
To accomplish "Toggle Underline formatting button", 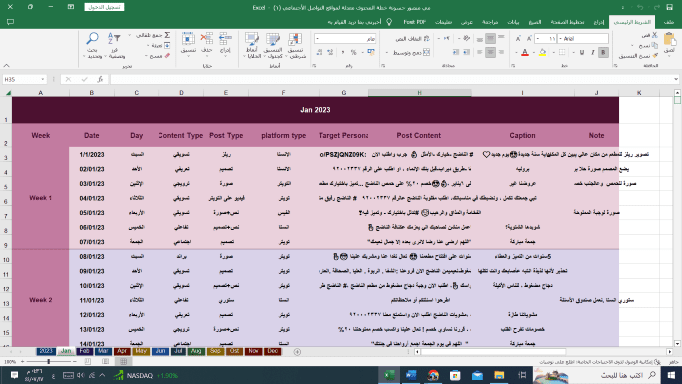I will (582, 53).
